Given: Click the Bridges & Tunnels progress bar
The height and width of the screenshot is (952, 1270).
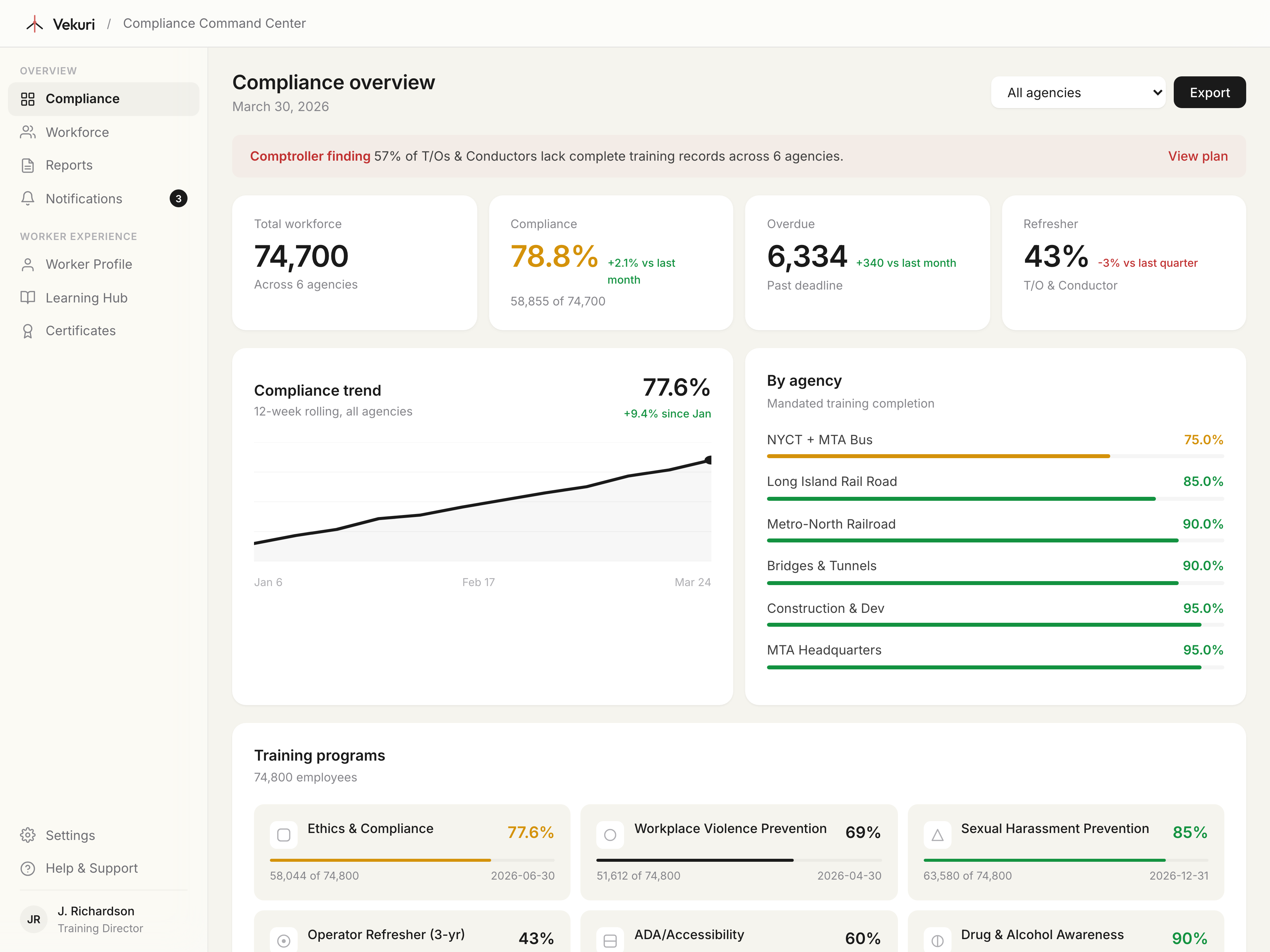Looking at the screenshot, I should [995, 583].
